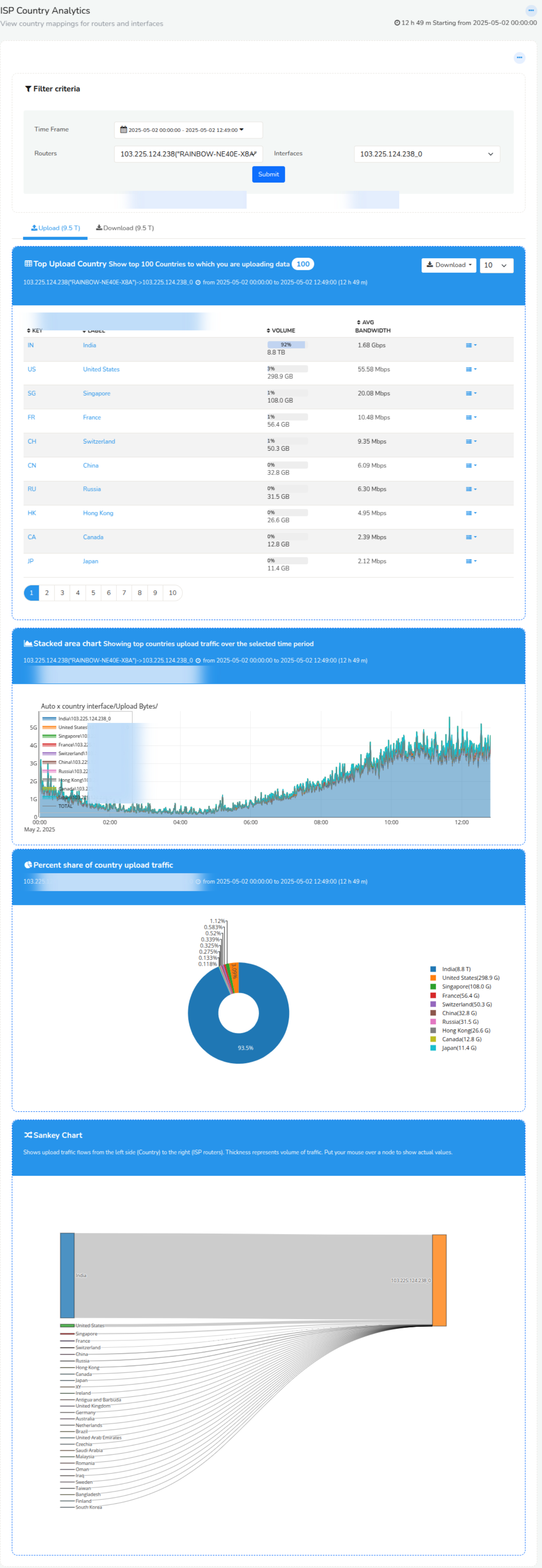Viewport: 542px width, 1568px height.
Task: Switch to the Download (9.5 T) tab
Action: [x=125, y=228]
